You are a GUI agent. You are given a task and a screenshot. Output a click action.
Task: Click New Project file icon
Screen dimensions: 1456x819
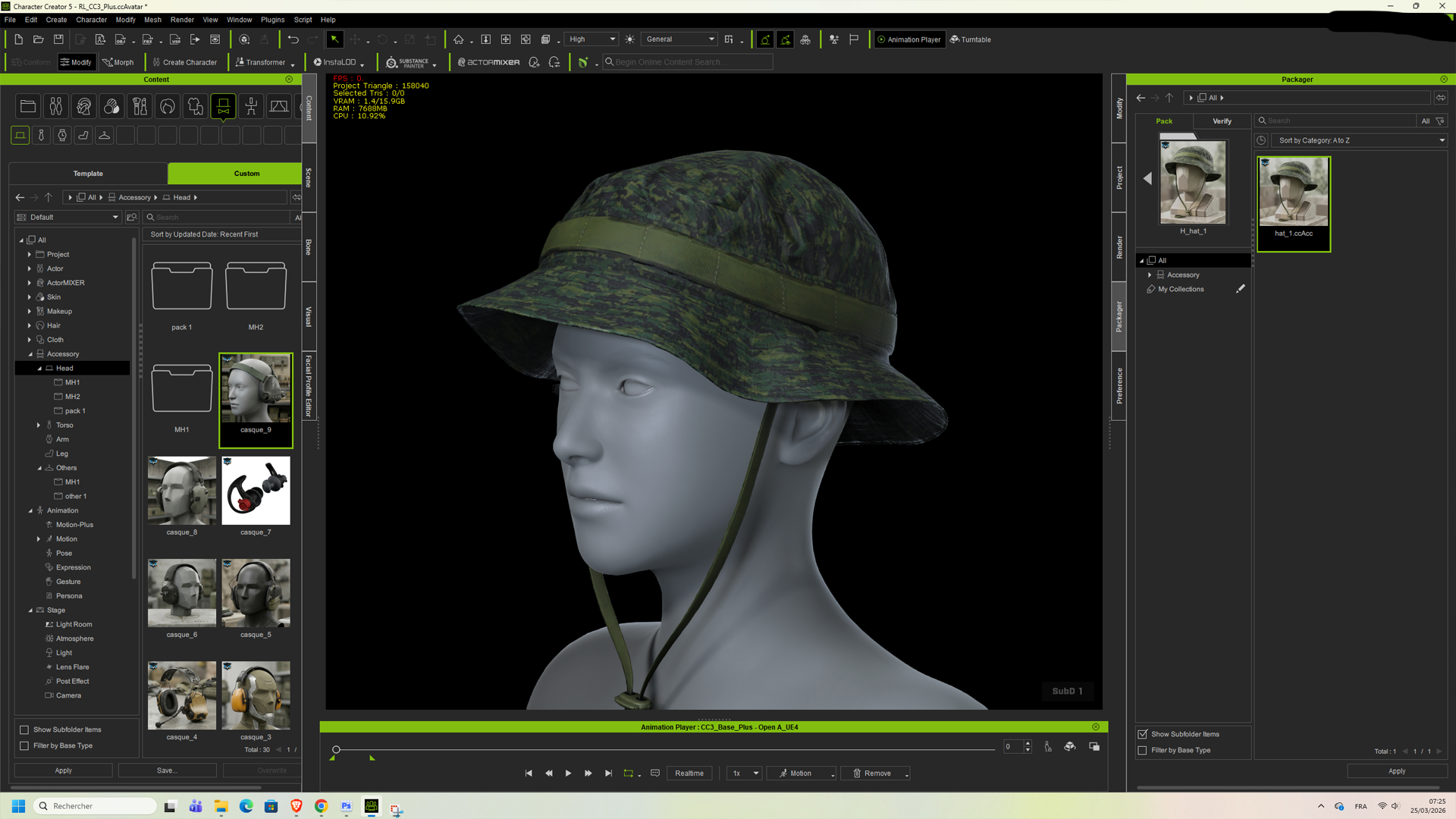click(18, 39)
